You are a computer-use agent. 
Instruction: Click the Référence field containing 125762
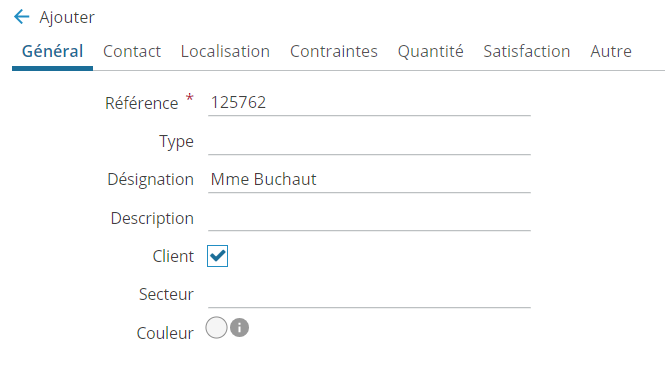pyautogui.click(x=369, y=103)
